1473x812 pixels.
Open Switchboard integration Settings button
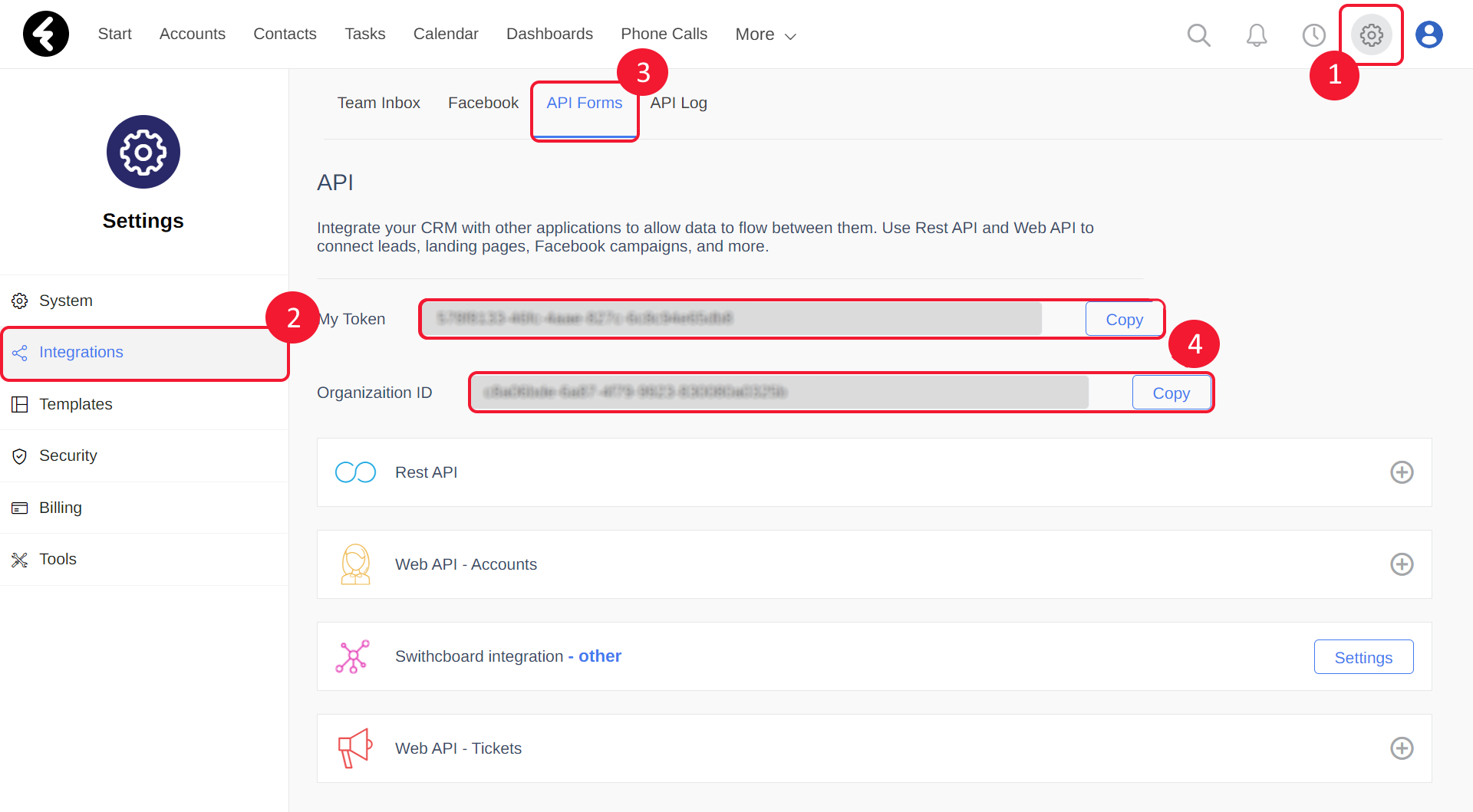click(x=1363, y=657)
